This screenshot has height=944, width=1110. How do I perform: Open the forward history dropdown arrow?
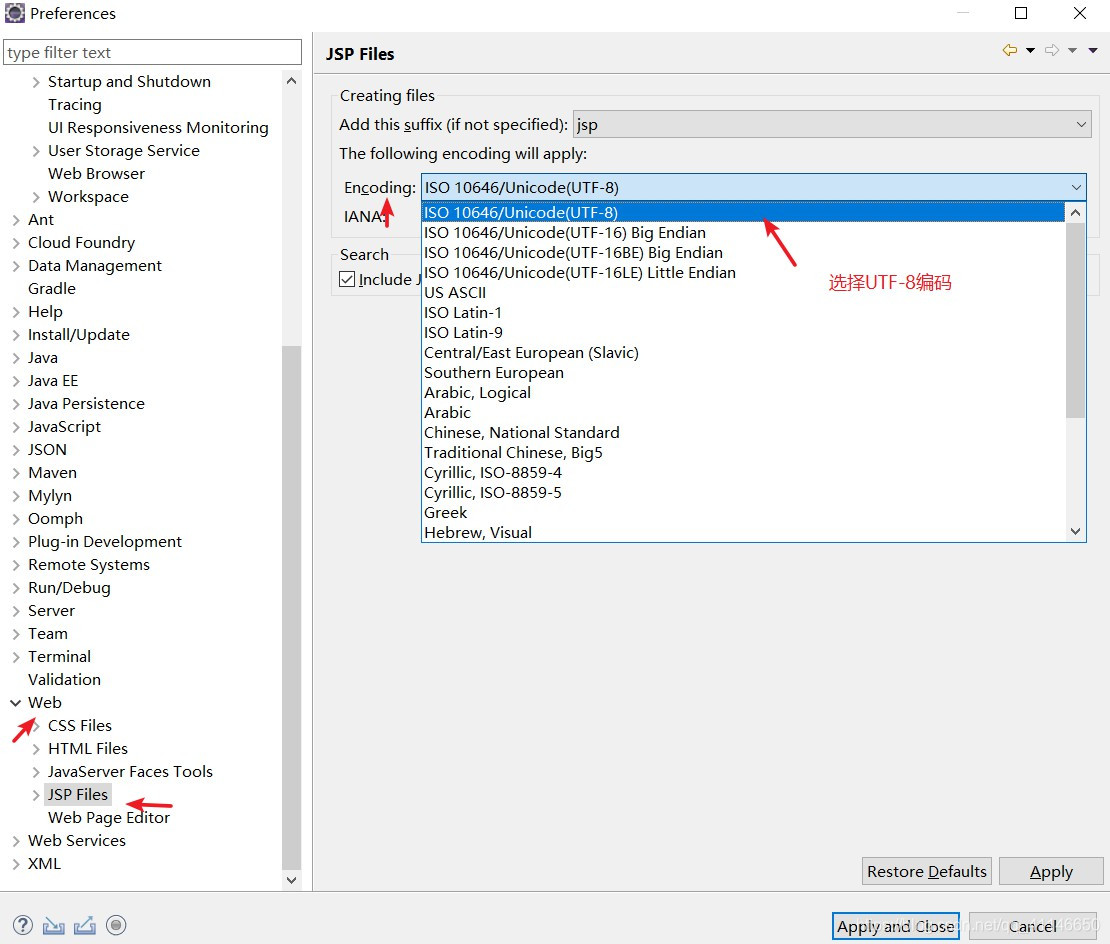(1072, 50)
